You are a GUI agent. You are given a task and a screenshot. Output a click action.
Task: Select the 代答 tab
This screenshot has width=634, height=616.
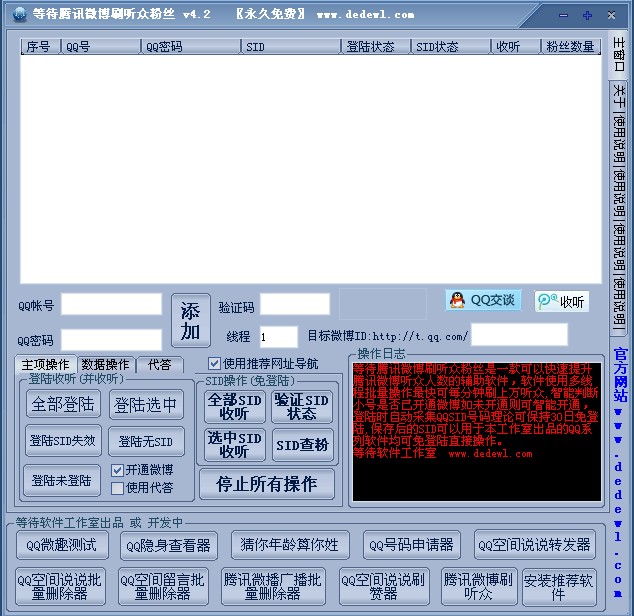pyautogui.click(x=159, y=365)
